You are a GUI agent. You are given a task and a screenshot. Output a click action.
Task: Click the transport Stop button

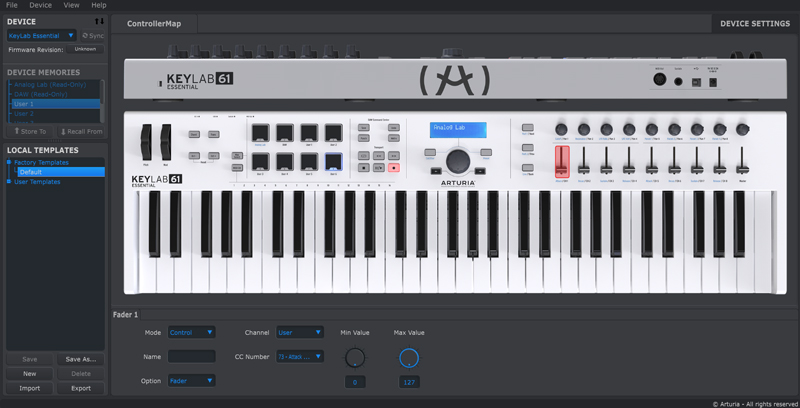pos(364,167)
